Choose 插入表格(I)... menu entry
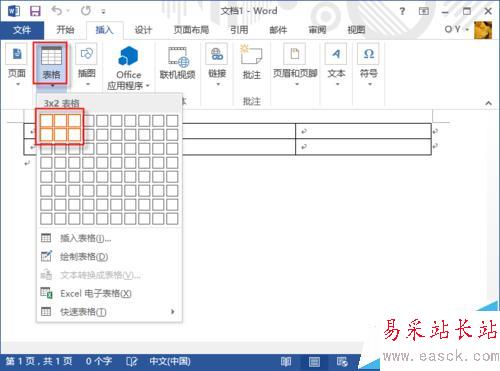Screen dimensions: 500x371 (109, 238)
